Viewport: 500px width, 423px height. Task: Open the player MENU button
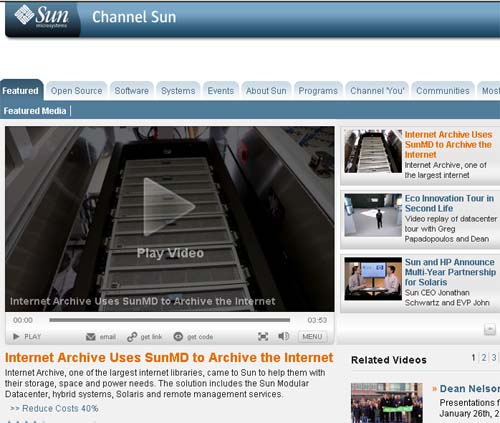point(312,337)
